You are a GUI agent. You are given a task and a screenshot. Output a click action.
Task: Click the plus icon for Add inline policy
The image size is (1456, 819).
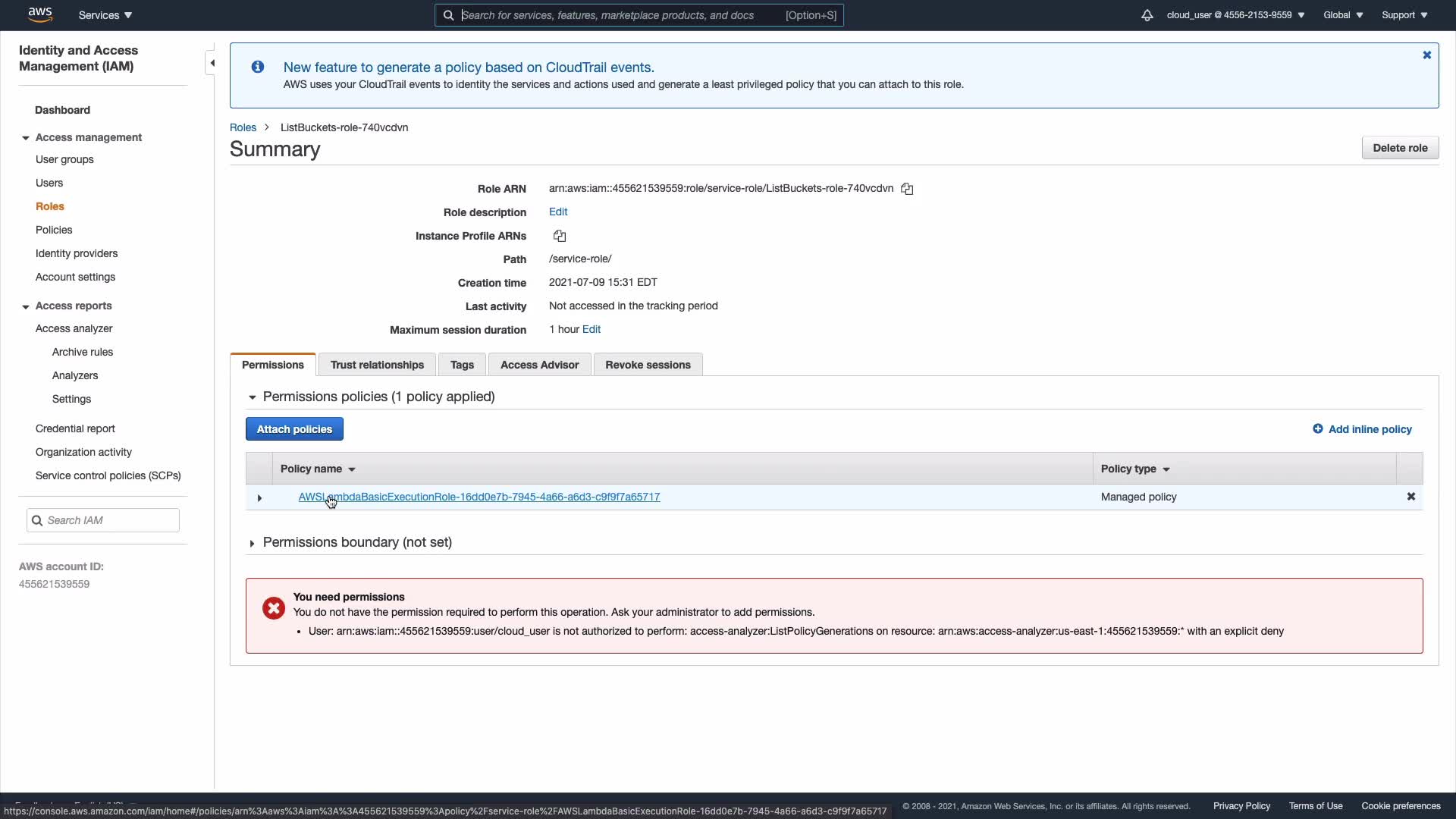pyautogui.click(x=1318, y=429)
